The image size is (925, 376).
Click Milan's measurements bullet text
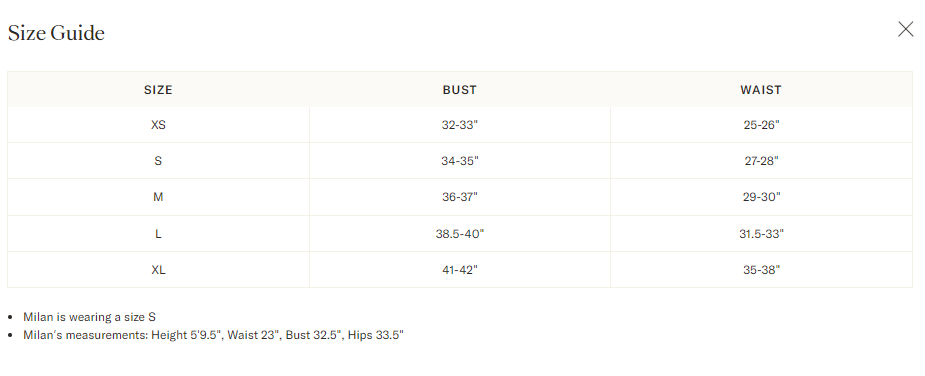213,335
